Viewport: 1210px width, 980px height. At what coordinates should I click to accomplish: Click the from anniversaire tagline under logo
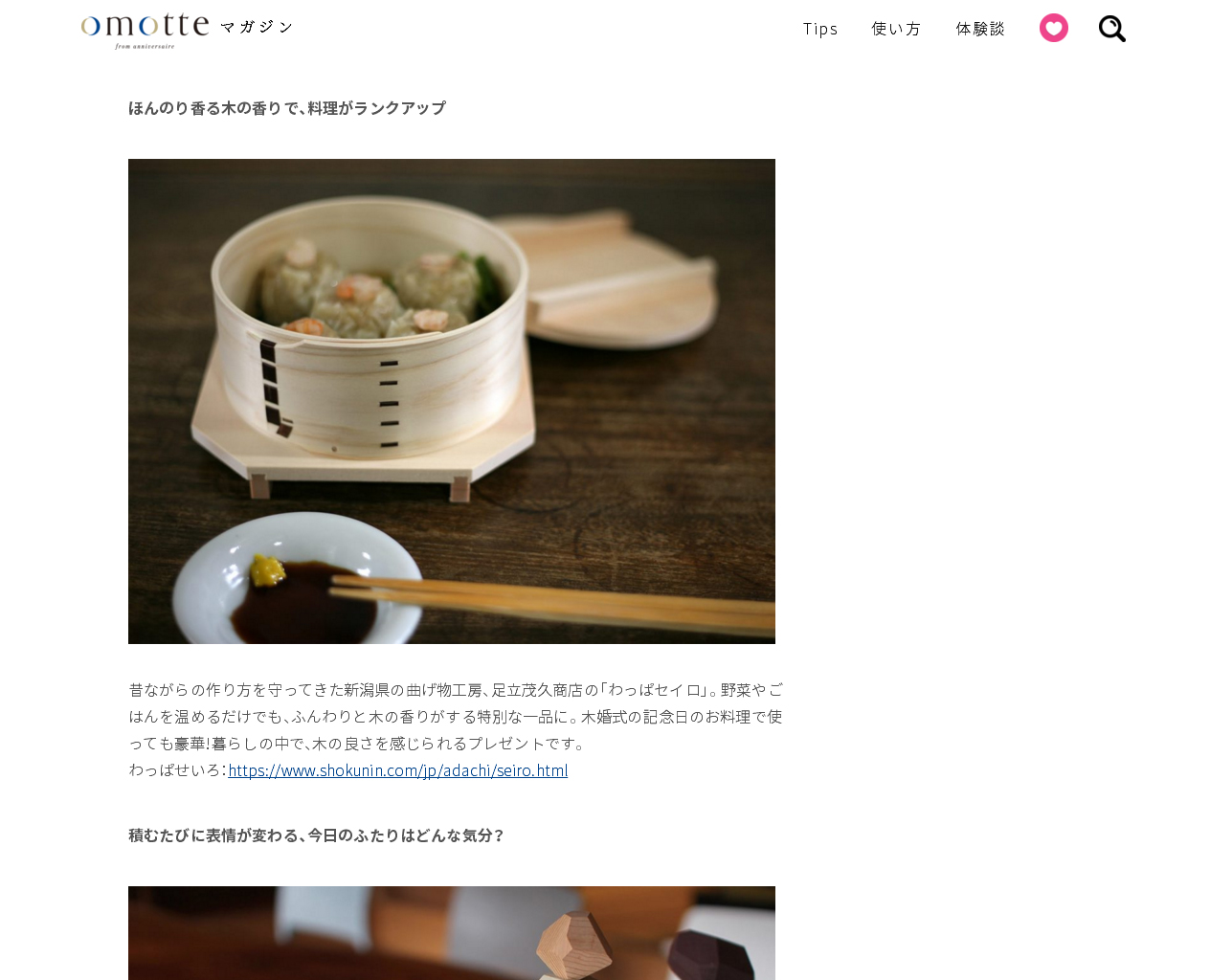(145, 46)
